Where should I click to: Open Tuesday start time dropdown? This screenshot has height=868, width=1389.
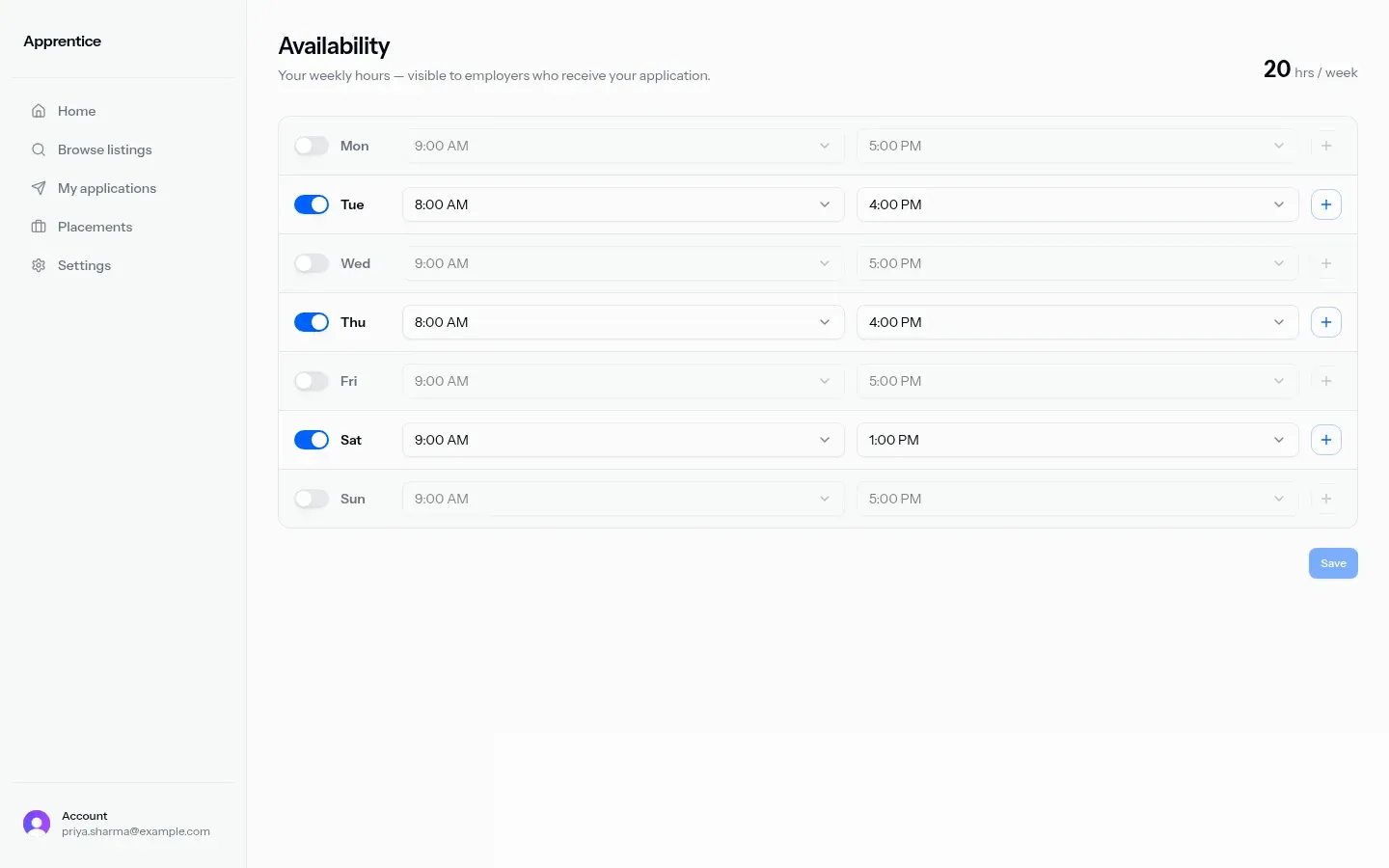[x=623, y=204]
